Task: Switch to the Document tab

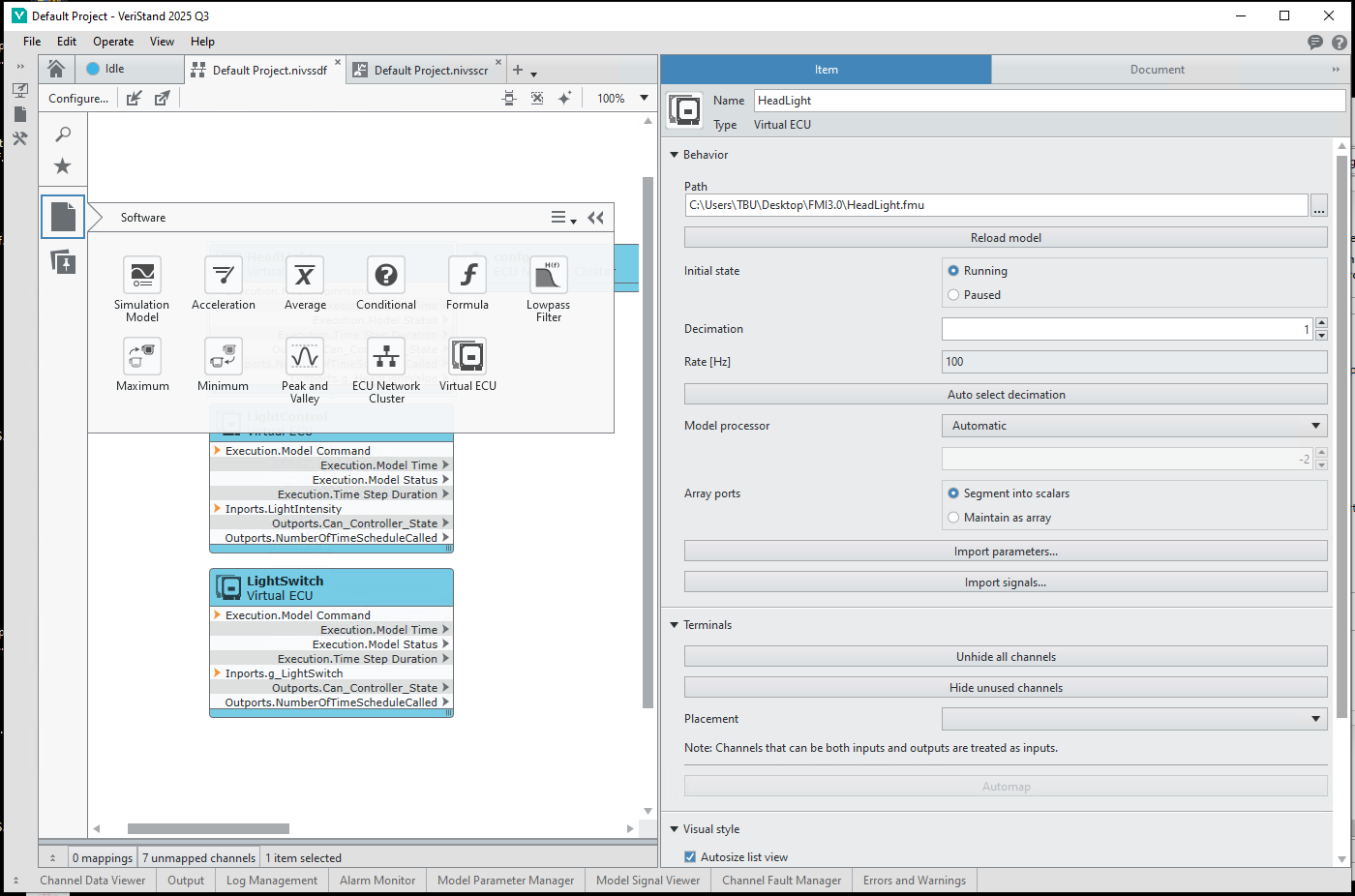Action: (1157, 70)
